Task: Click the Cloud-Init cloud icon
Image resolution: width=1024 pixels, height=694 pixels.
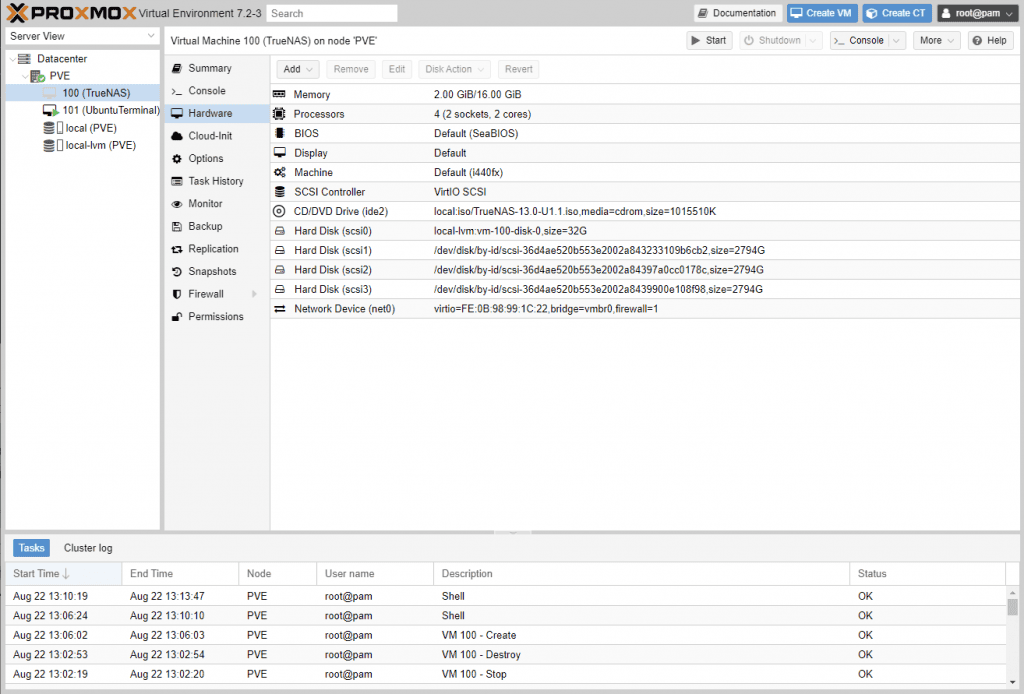Action: (176, 136)
